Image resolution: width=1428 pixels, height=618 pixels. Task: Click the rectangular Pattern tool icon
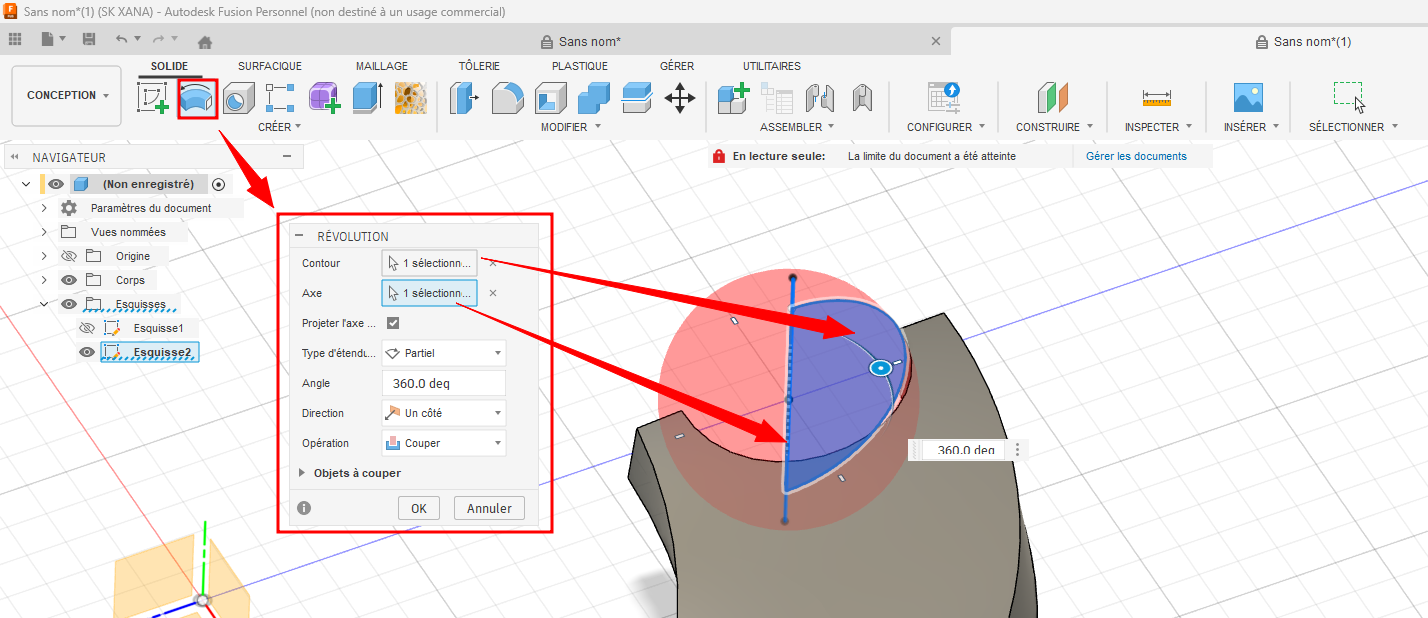(280, 98)
